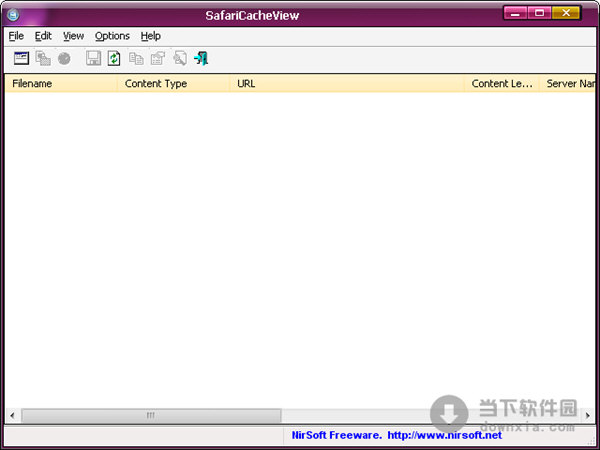600x450 pixels.
Task: Open the Help menu
Action: [x=150, y=36]
